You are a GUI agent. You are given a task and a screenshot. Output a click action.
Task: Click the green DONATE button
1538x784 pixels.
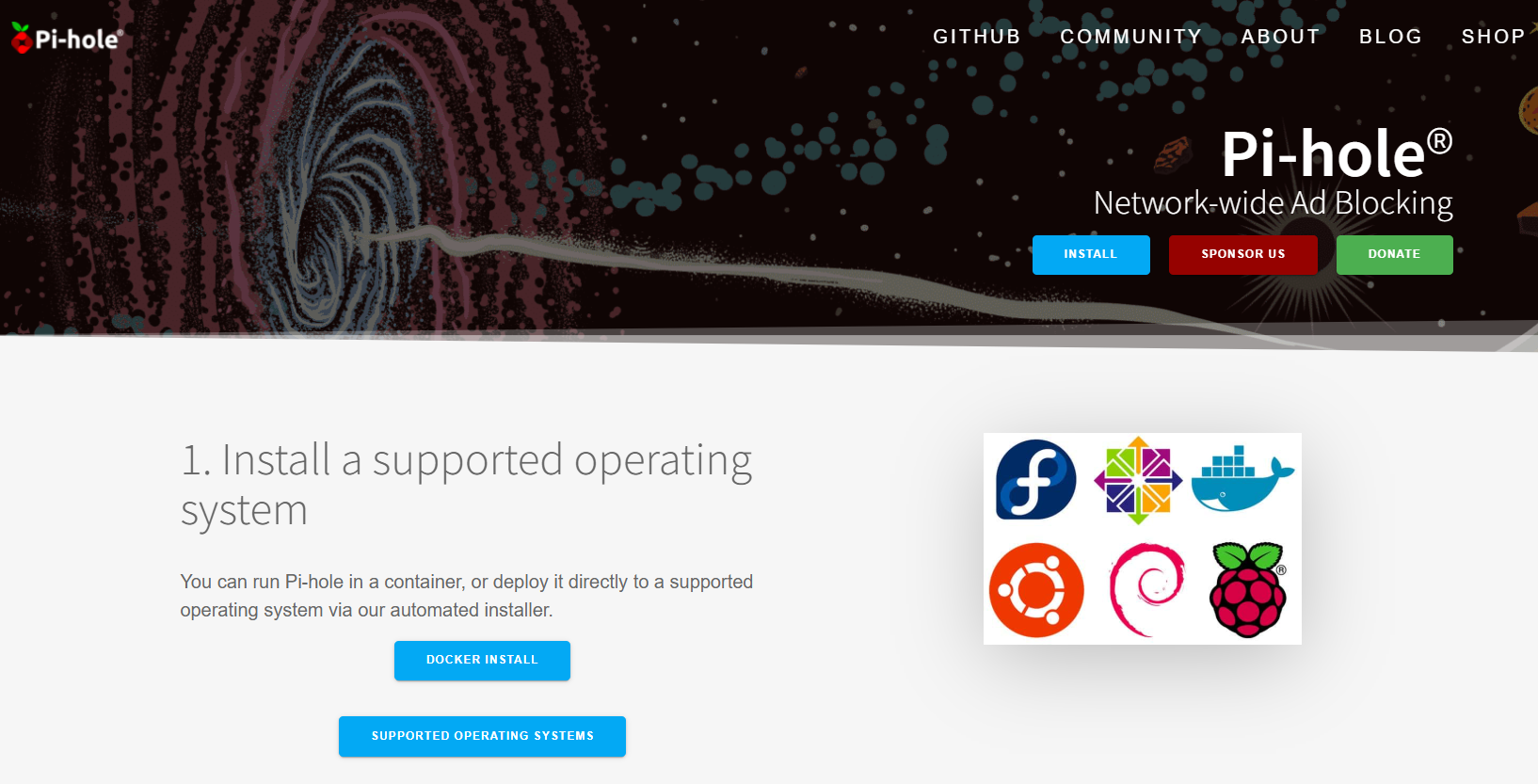tap(1394, 255)
